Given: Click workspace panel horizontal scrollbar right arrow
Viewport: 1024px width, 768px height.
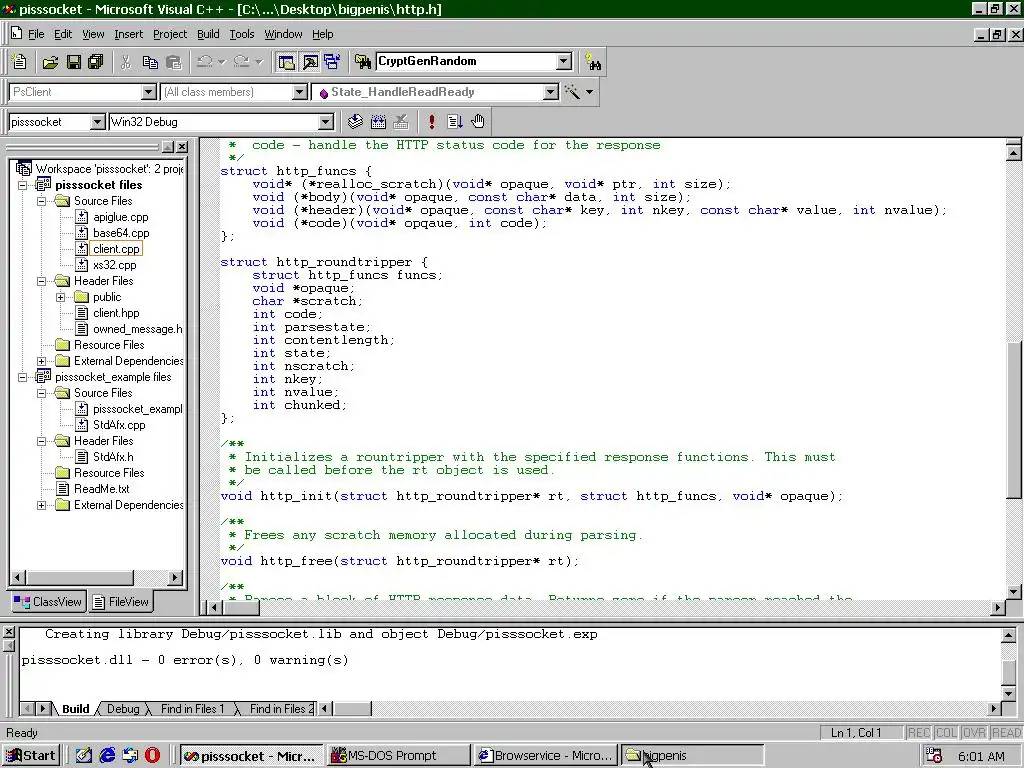Looking at the screenshot, I should point(175,577).
